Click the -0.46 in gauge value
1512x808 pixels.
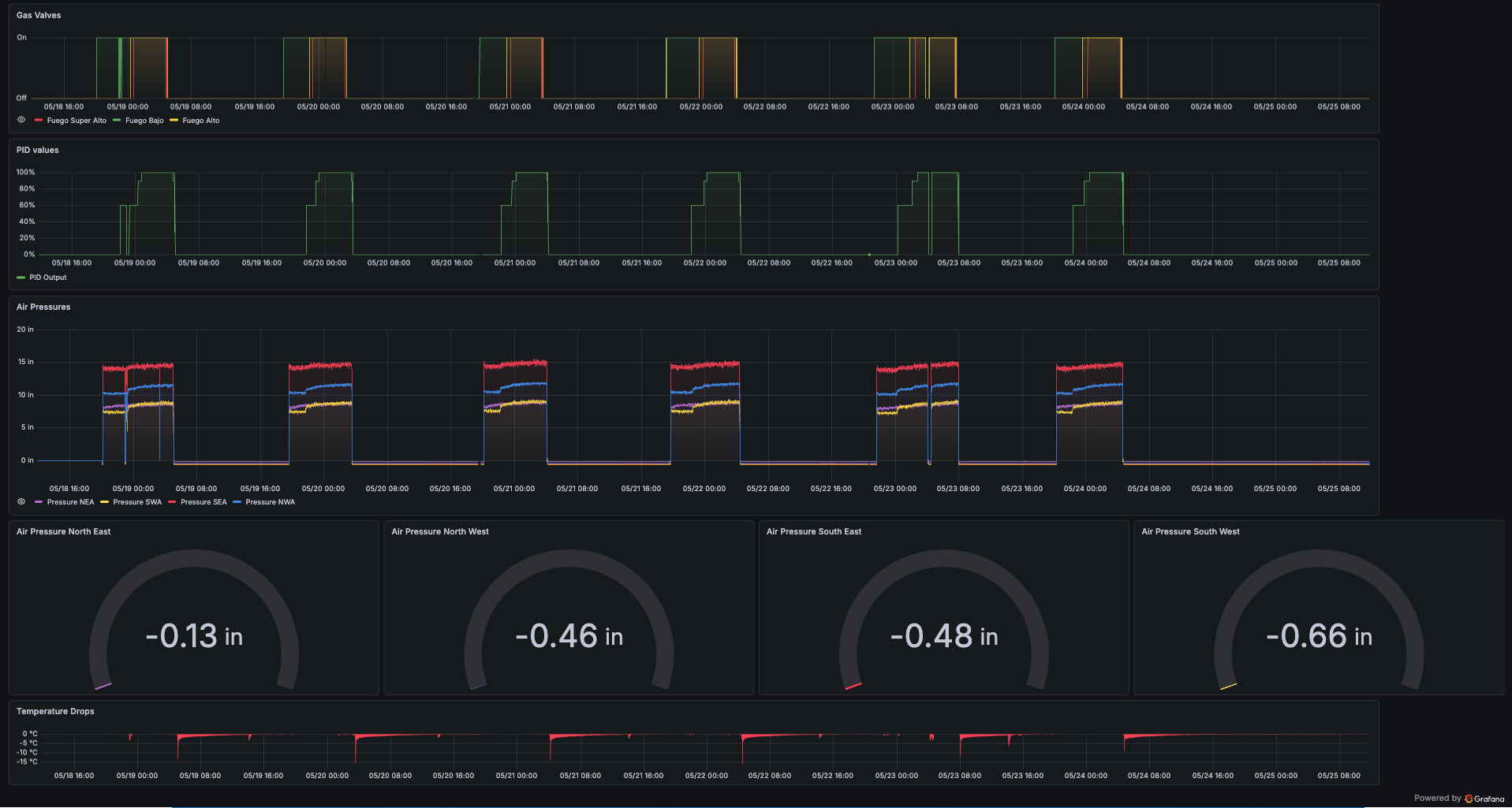569,636
